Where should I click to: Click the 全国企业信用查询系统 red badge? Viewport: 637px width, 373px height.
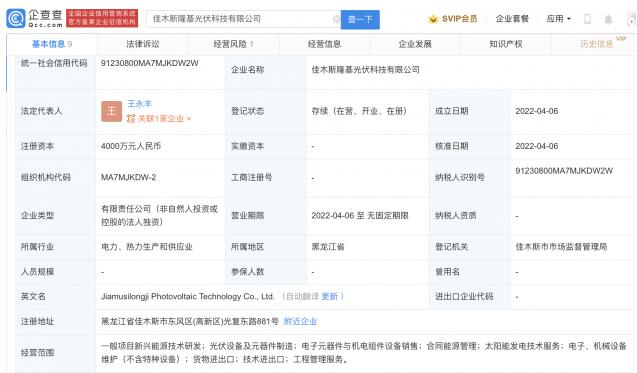(x=102, y=18)
